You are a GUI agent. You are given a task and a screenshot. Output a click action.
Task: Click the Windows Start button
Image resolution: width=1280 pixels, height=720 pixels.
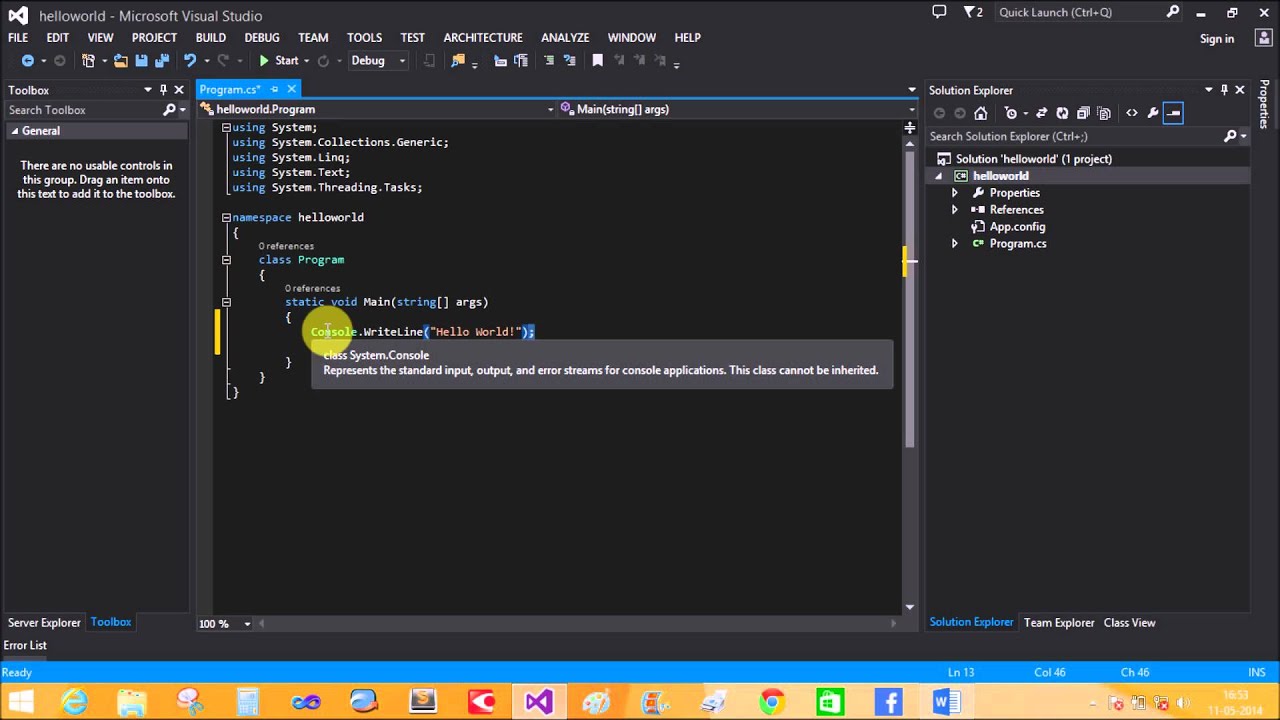20,702
